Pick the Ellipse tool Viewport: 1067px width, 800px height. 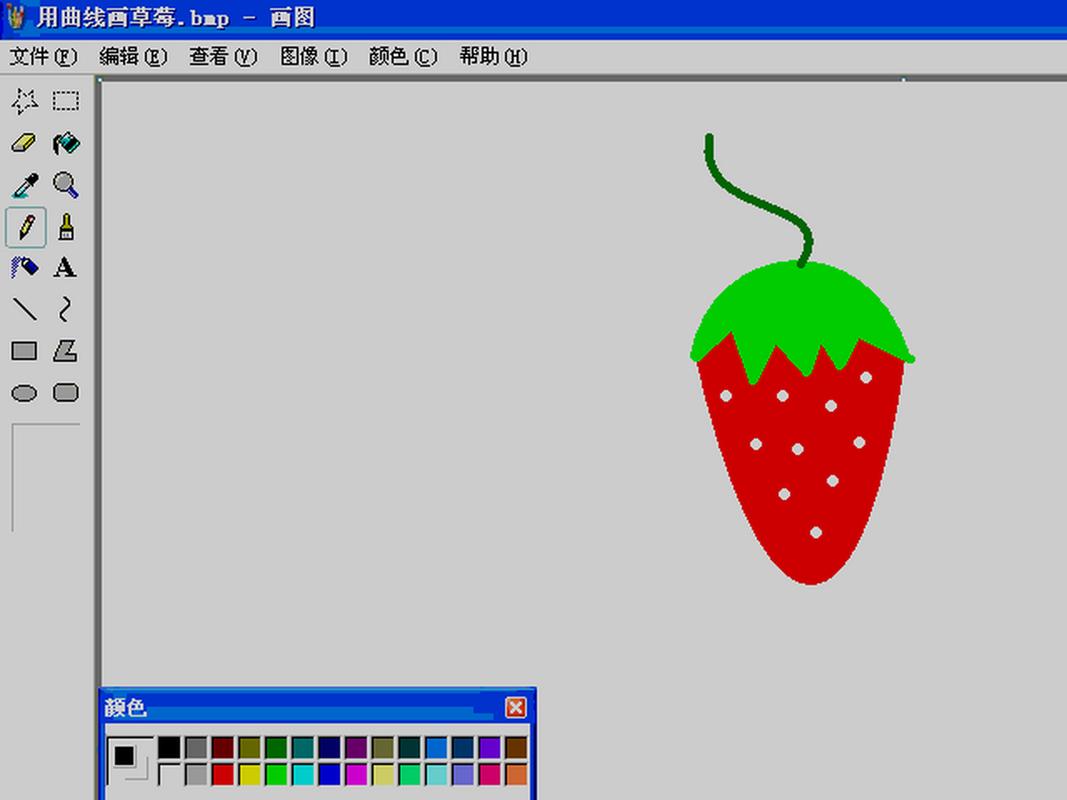click(24, 392)
